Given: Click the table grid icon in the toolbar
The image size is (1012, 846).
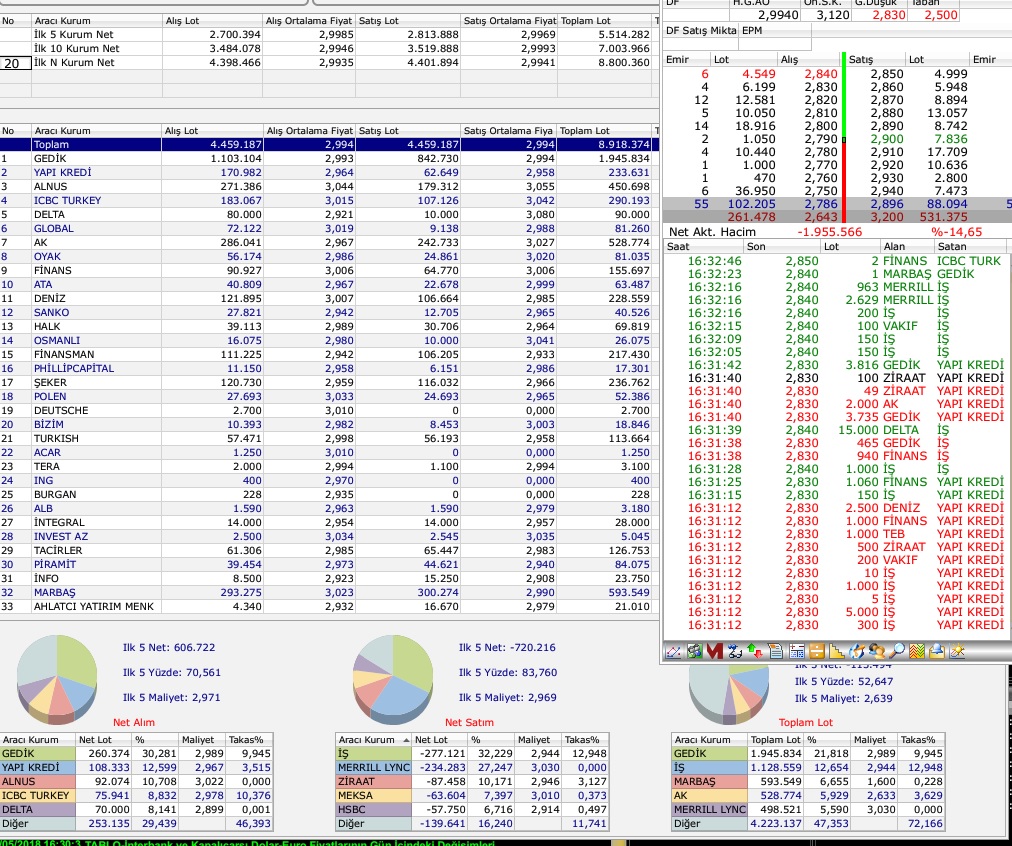Looking at the screenshot, I should [x=796, y=652].
